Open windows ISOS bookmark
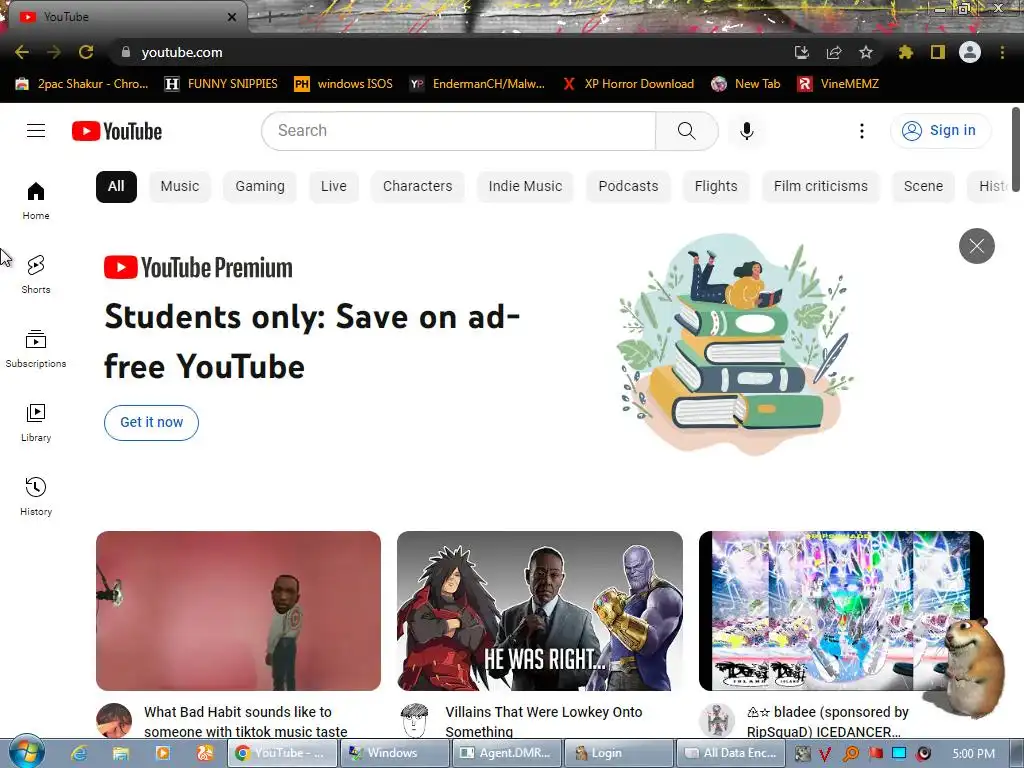Image resolution: width=1024 pixels, height=768 pixels. (344, 84)
